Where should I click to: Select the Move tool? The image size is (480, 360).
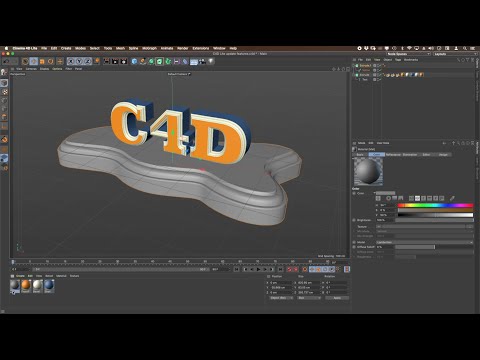[x=34, y=61]
